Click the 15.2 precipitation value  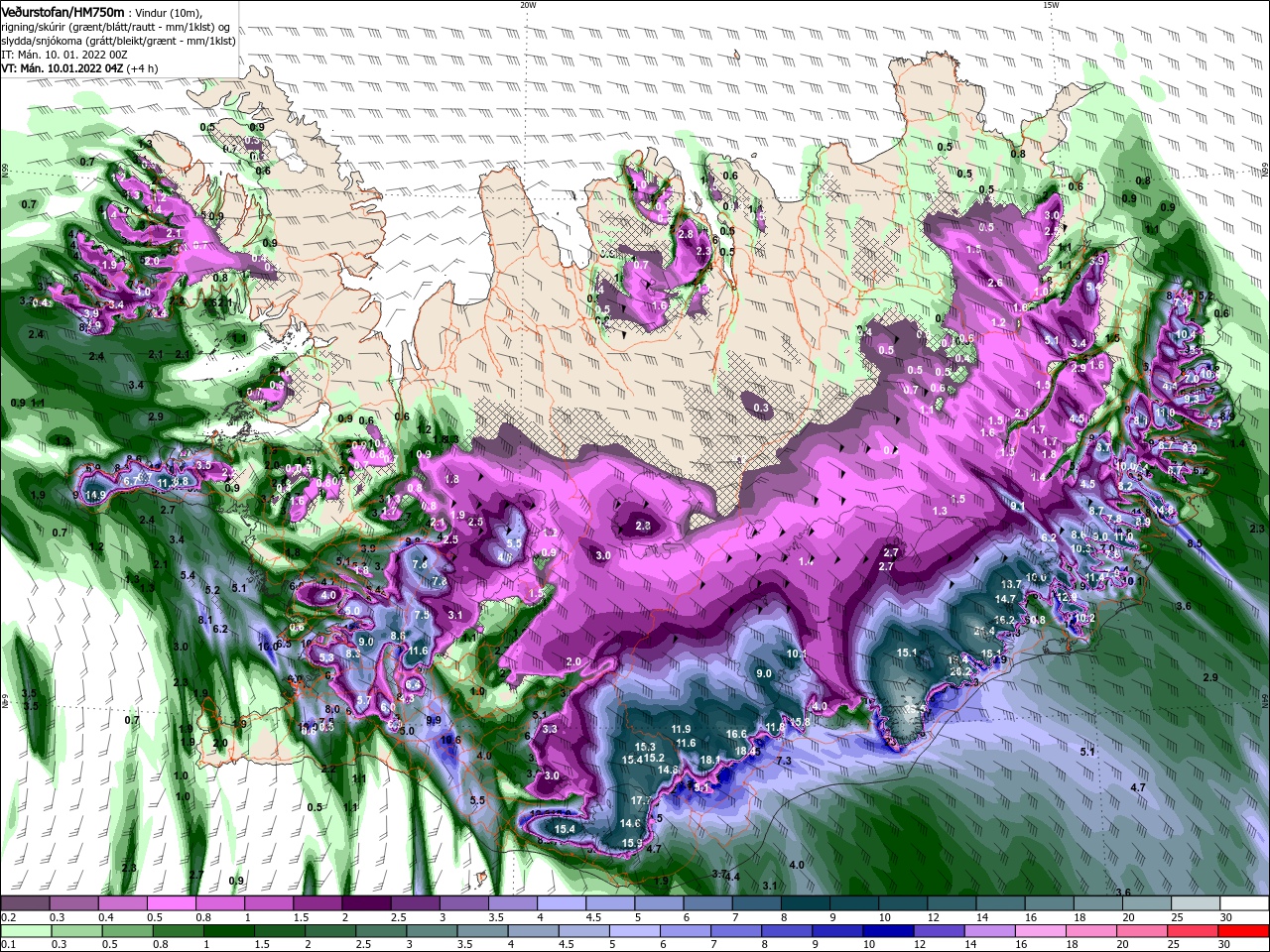coord(654,759)
